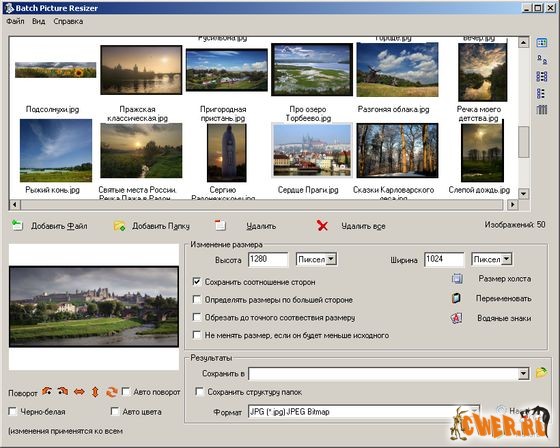Image resolution: width=560 pixels, height=448 pixels.
Task: Click the Удалить все button label
Action: pos(363,226)
